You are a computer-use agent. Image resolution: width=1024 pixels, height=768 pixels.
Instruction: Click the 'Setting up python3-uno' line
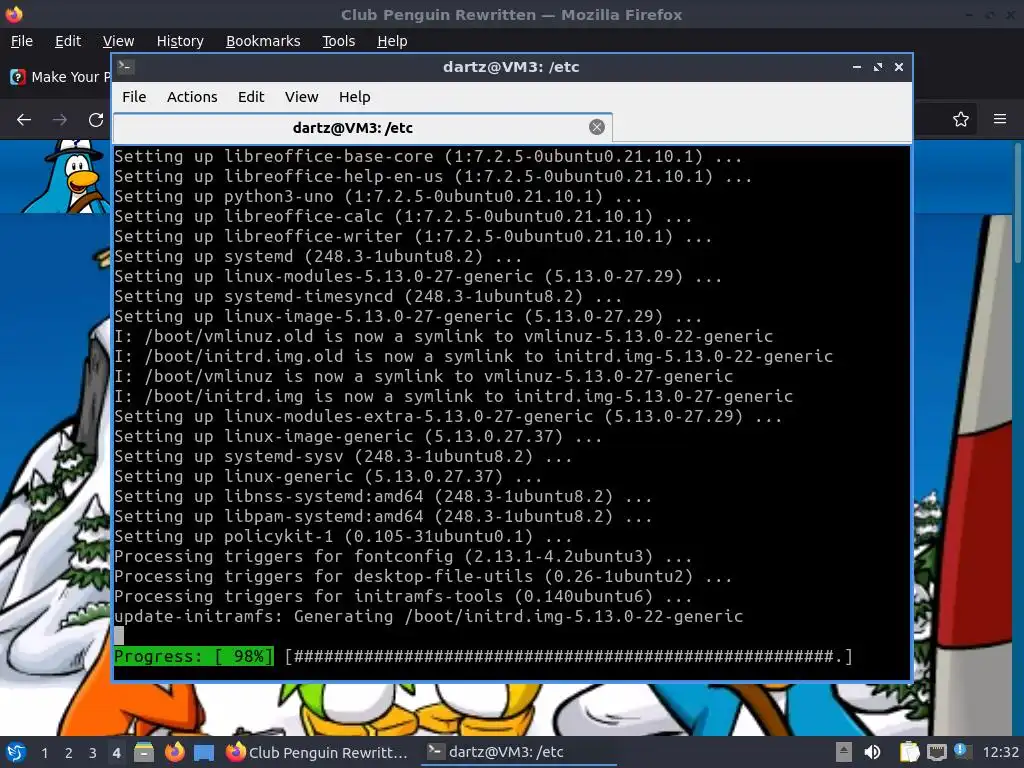(x=379, y=197)
